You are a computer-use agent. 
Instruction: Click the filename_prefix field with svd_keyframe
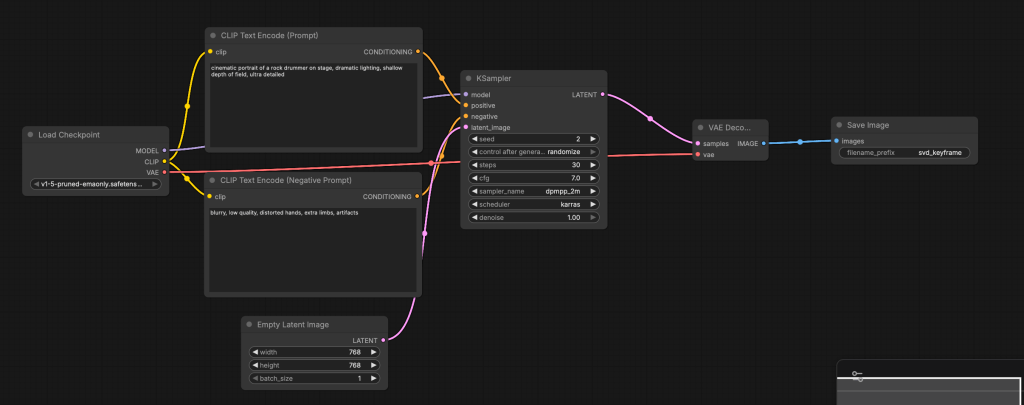coord(906,153)
